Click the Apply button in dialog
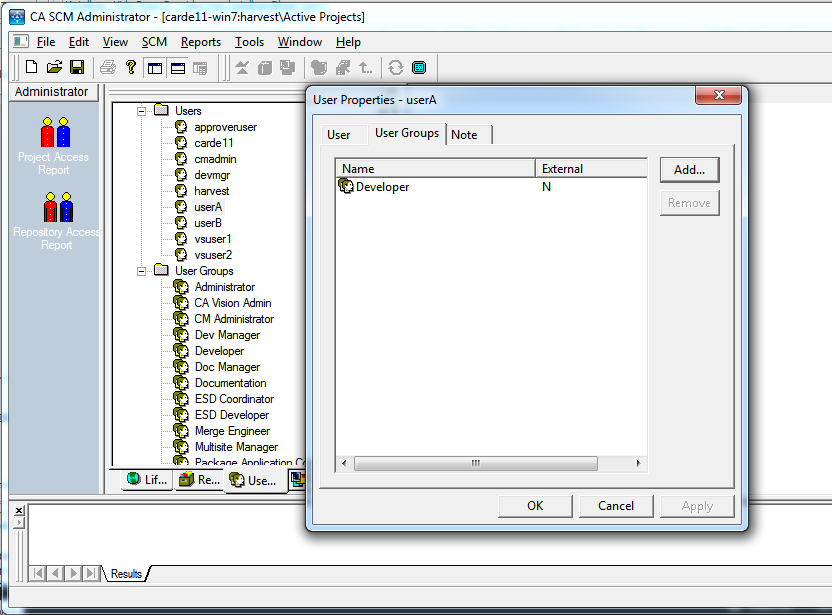Screen dimensions: 832x615 click(697, 506)
